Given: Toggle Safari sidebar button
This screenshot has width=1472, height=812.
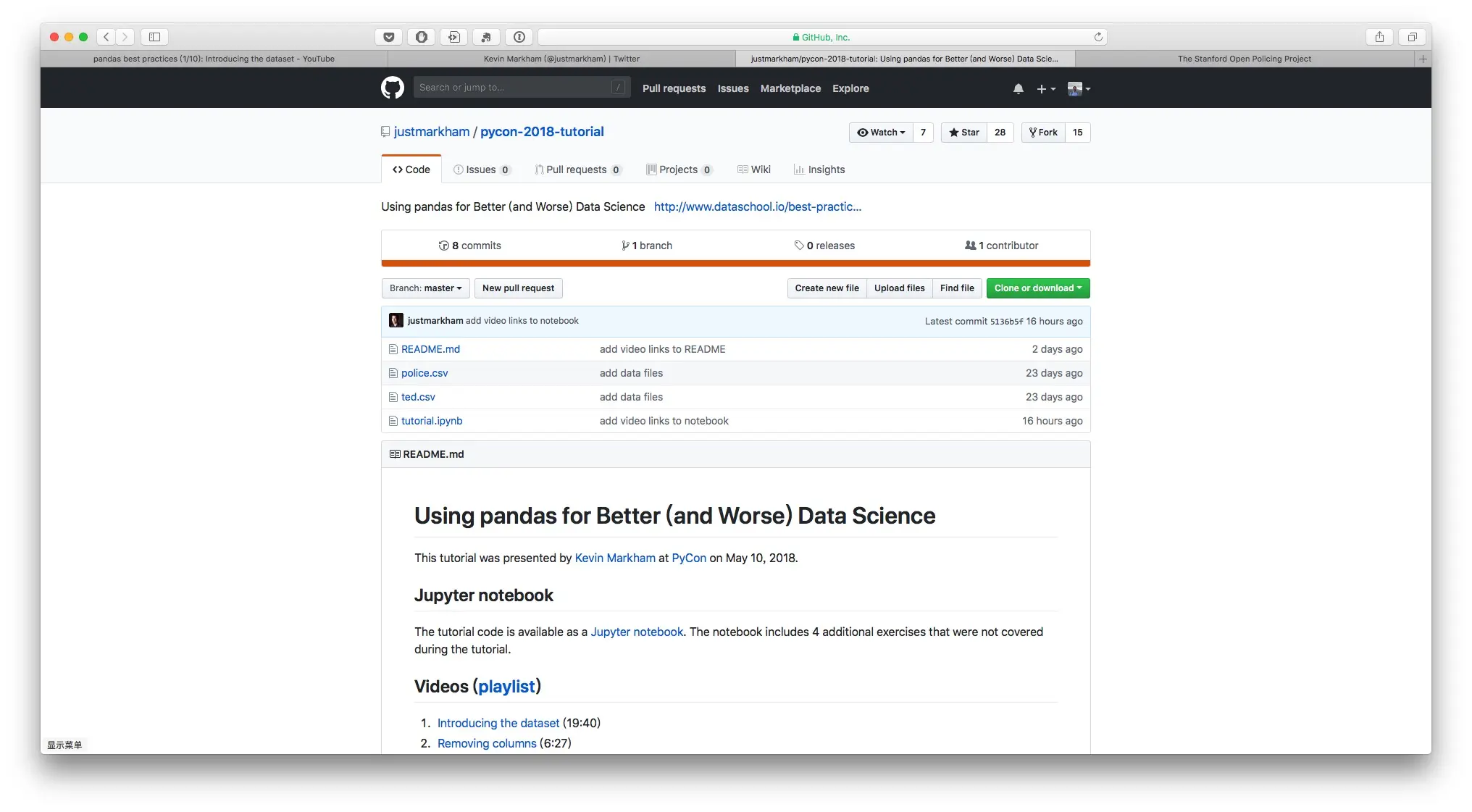Looking at the screenshot, I should click(x=154, y=37).
